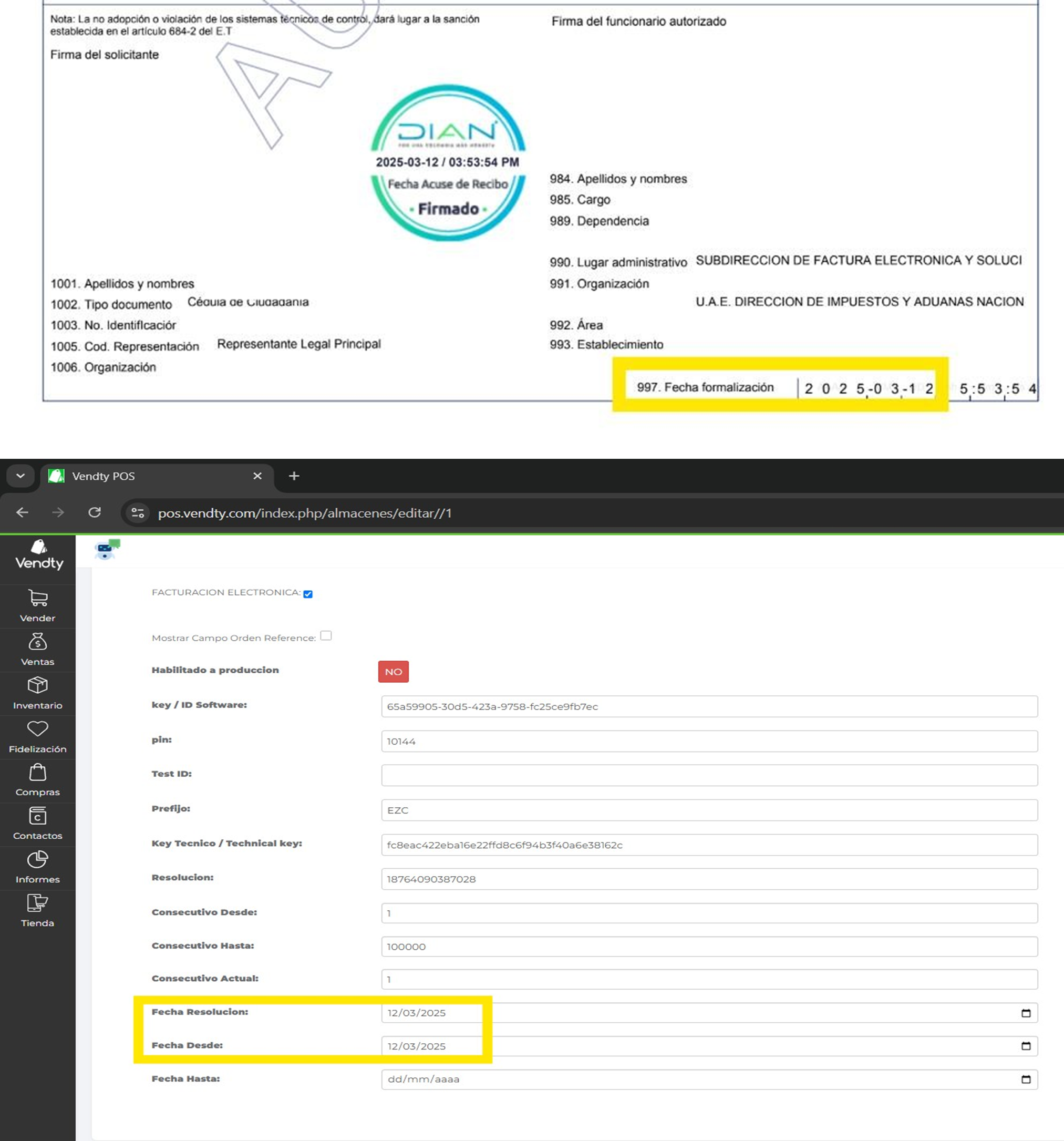
Task: Open Informes pie chart icon
Action: coord(38,860)
